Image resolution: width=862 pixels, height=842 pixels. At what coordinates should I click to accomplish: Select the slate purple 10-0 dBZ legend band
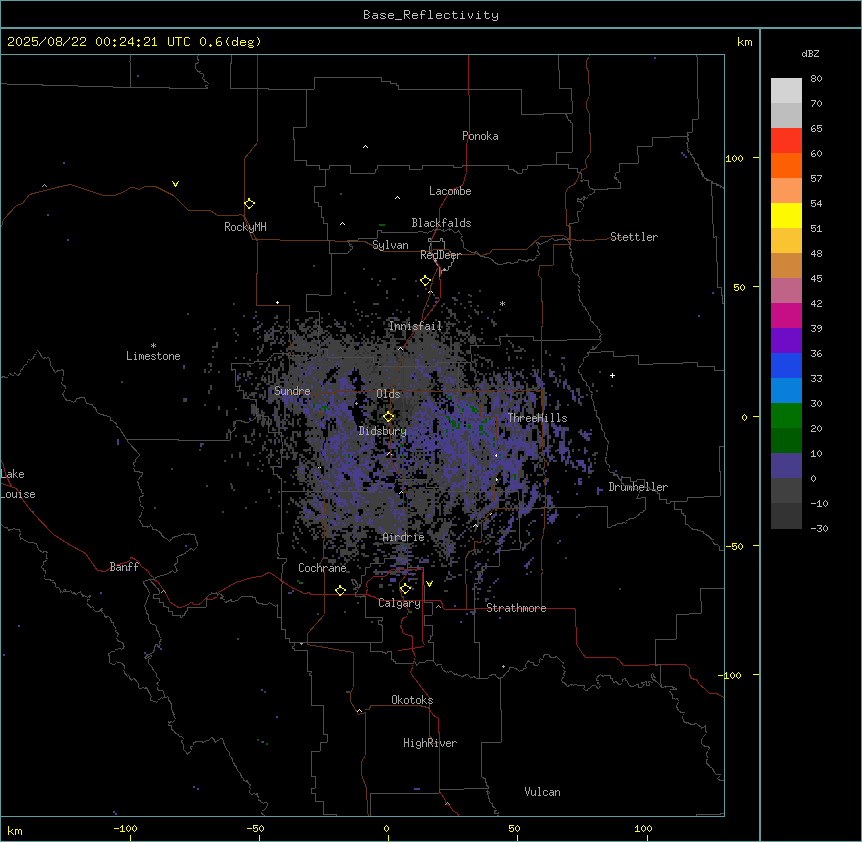point(786,466)
